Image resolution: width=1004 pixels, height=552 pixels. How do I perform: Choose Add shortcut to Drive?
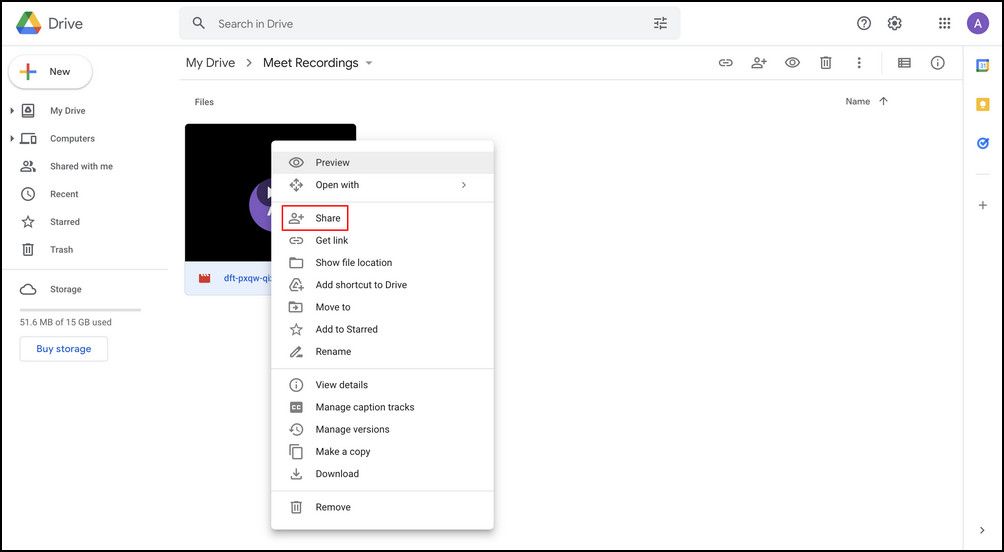point(382,285)
